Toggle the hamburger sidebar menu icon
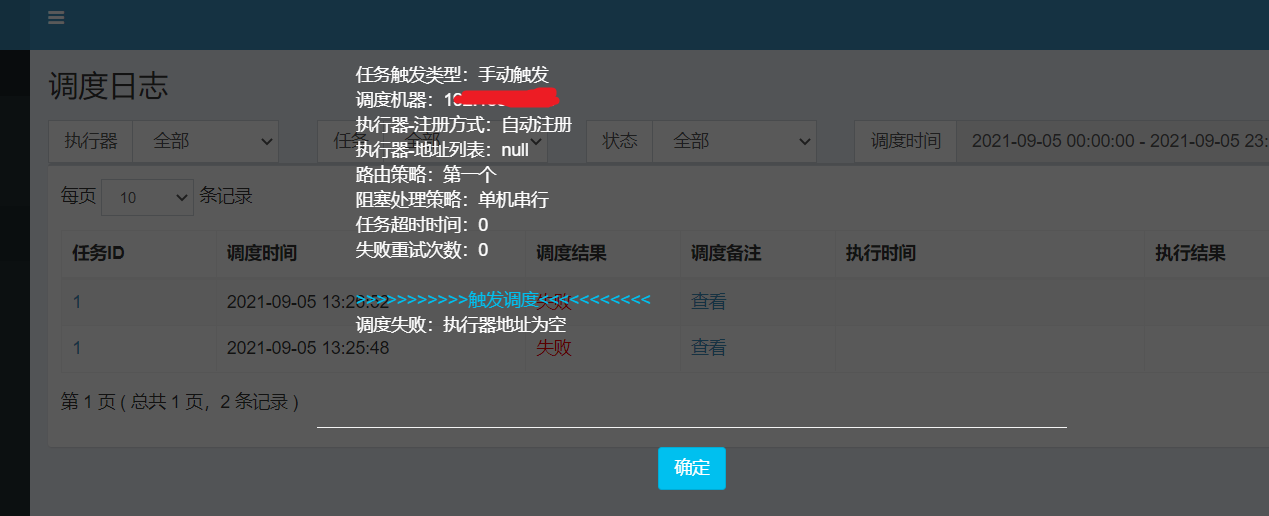The width and height of the screenshot is (1269, 516). tap(56, 18)
